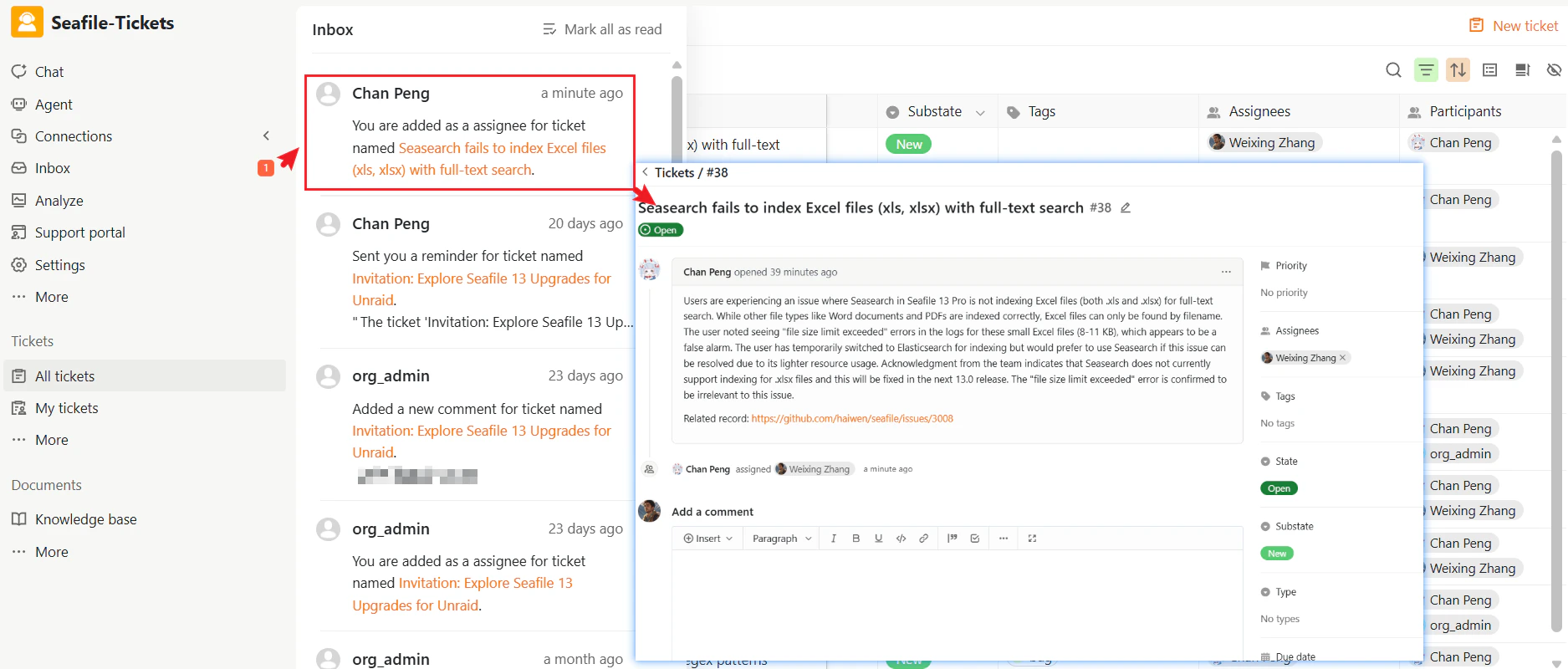Screen dimensions: 1568x669
Task: Expand More under Settings in sidebar
Action: 51,297
